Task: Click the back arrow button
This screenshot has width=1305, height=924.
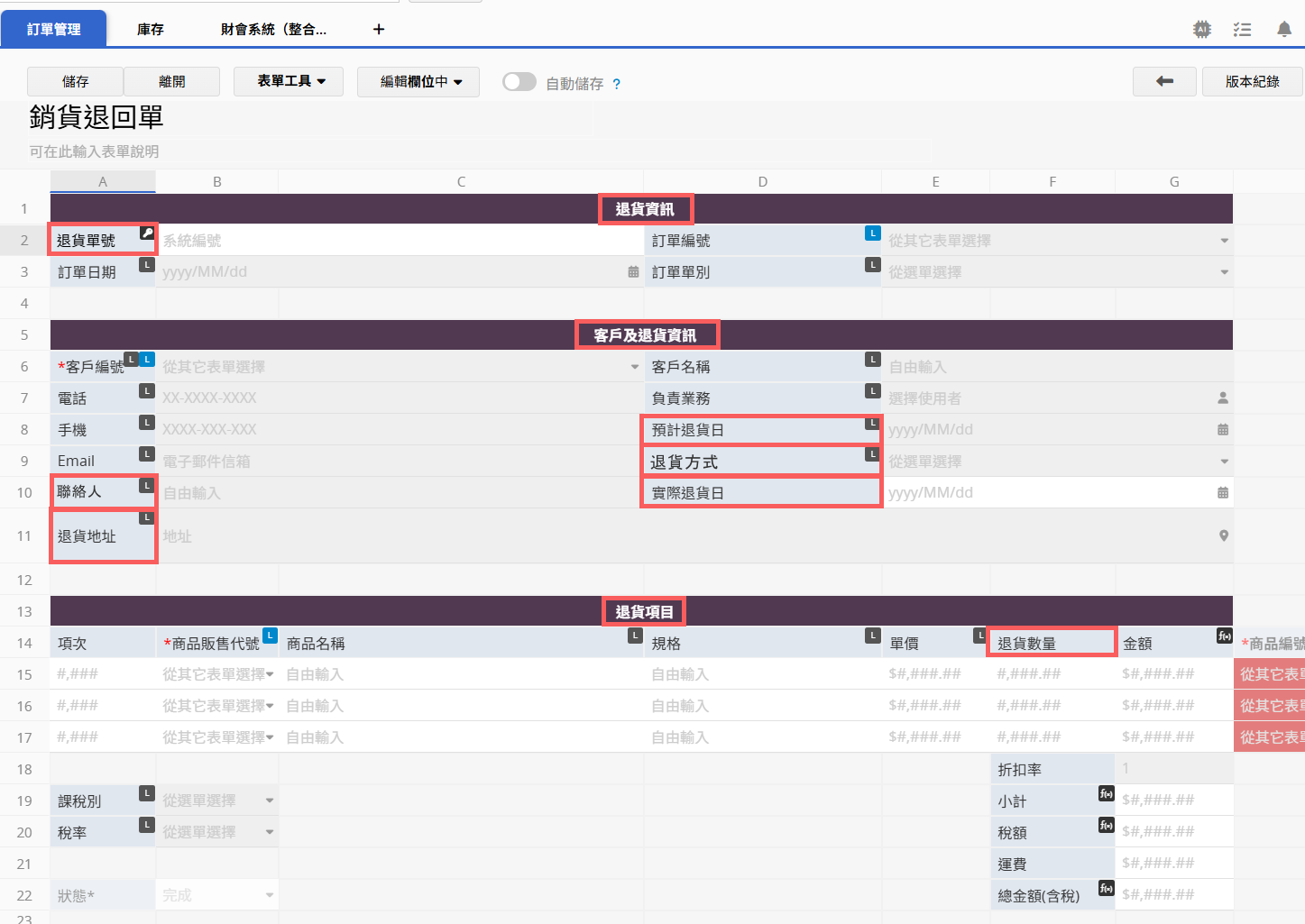Action: (1164, 81)
